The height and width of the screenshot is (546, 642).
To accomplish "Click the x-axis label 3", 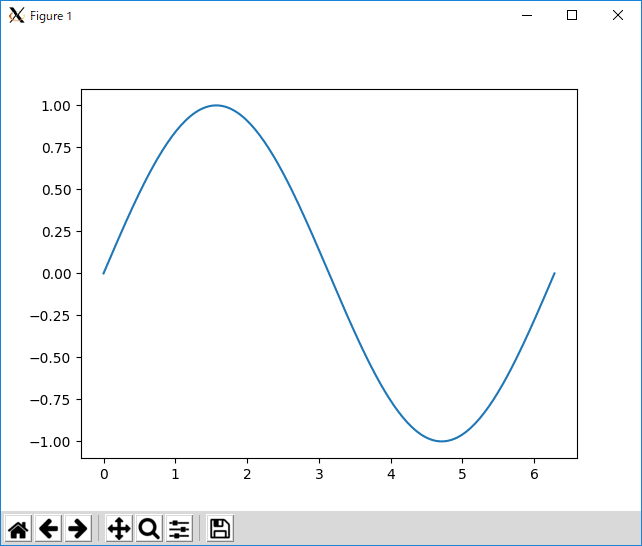I will coord(319,474).
